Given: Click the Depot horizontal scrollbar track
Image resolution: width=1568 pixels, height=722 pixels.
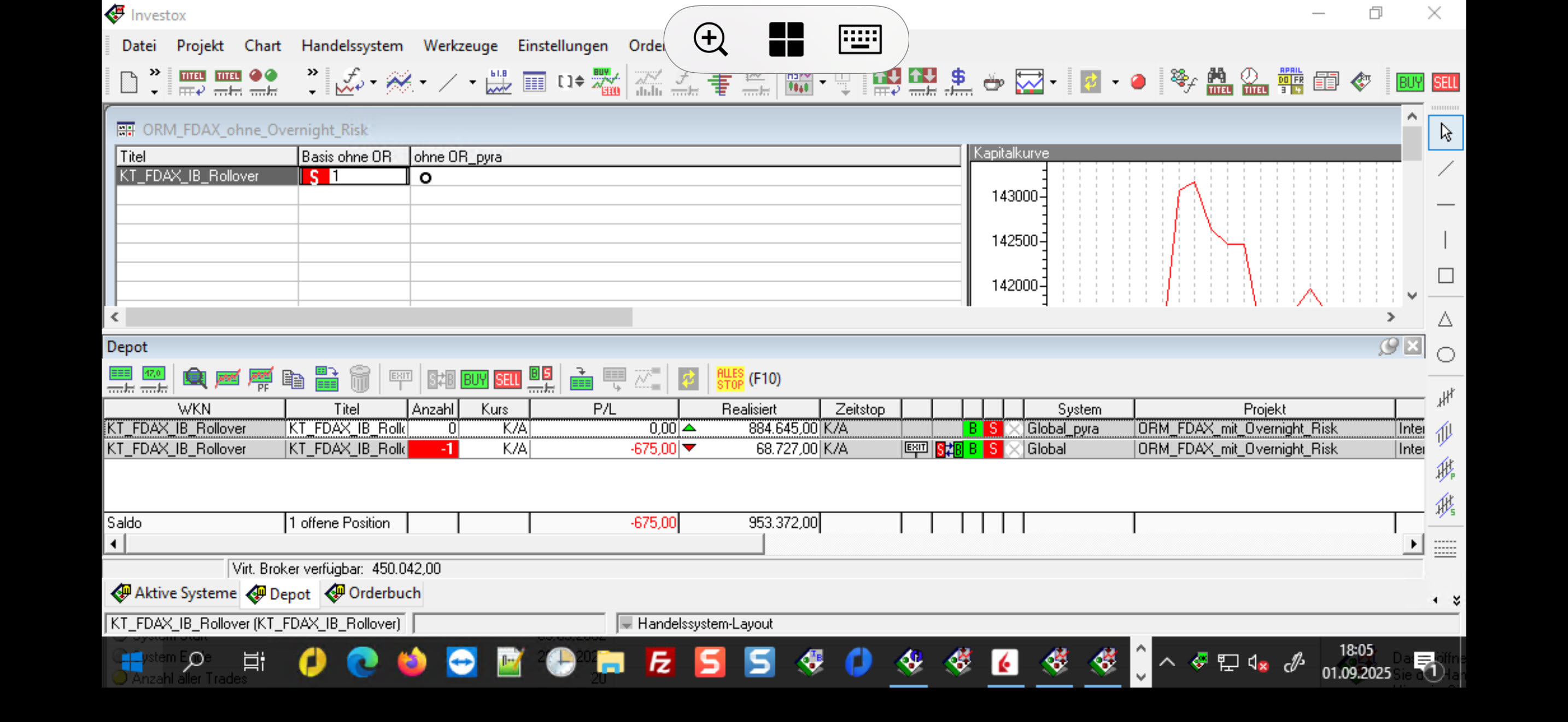Looking at the screenshot, I should [x=1084, y=544].
